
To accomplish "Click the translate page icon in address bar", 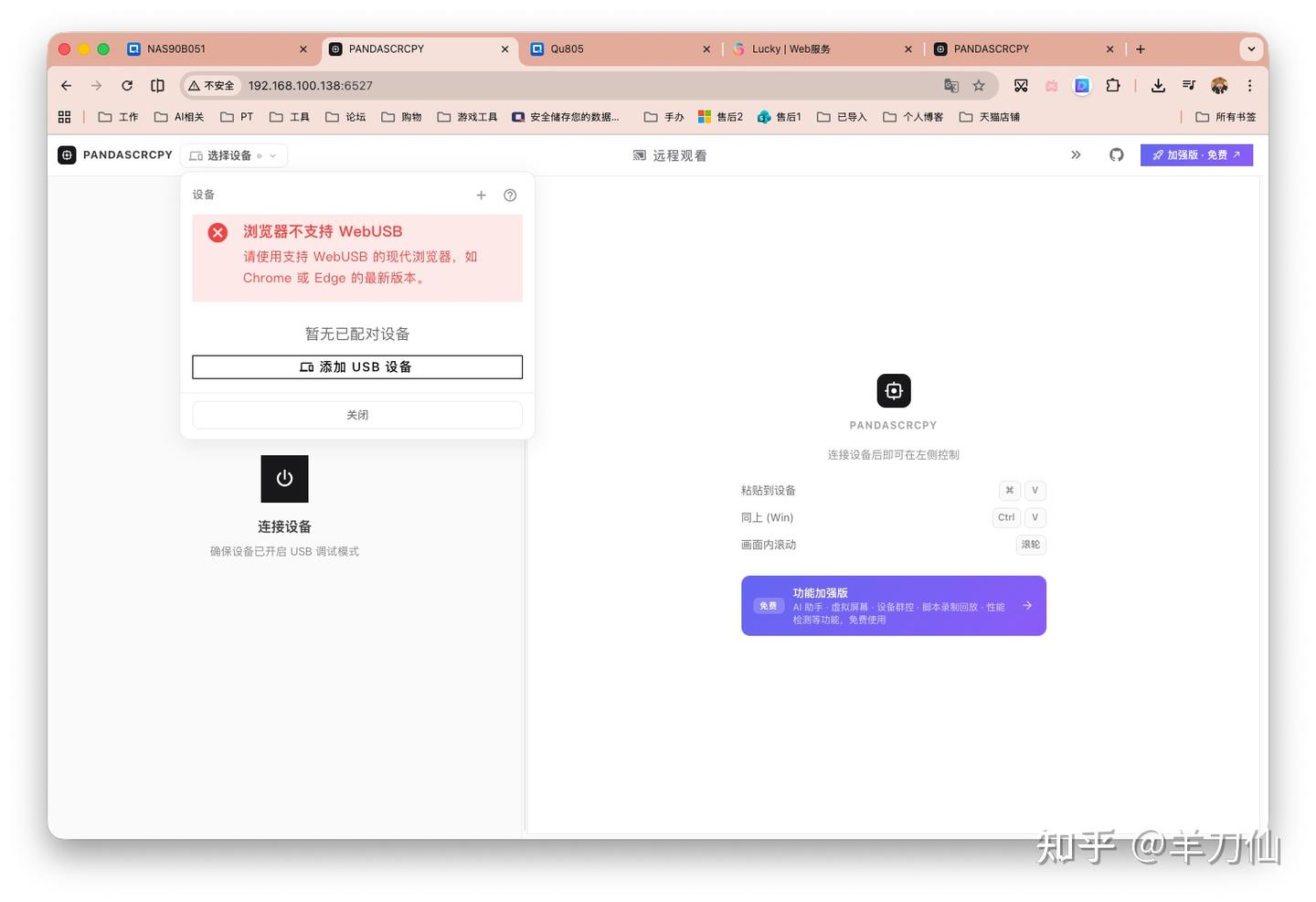I will click(x=951, y=86).
